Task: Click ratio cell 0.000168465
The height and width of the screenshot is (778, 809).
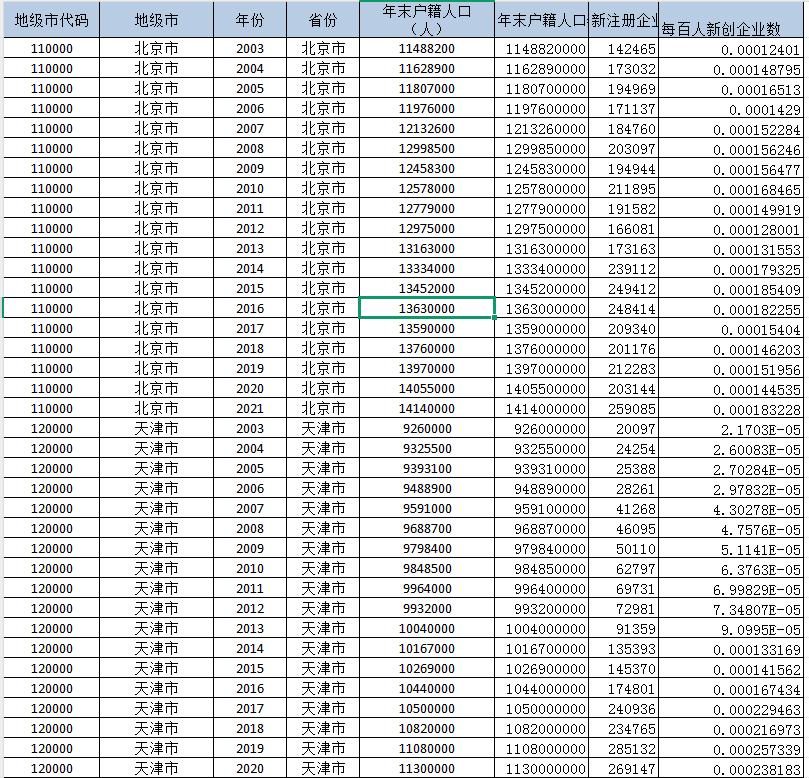Action: click(x=731, y=189)
